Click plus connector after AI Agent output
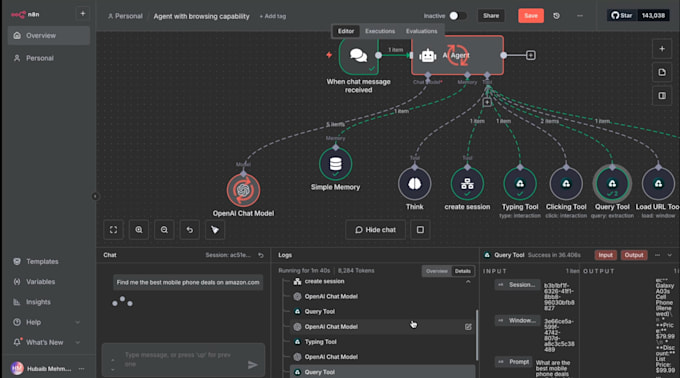680x378 pixels. coord(530,55)
